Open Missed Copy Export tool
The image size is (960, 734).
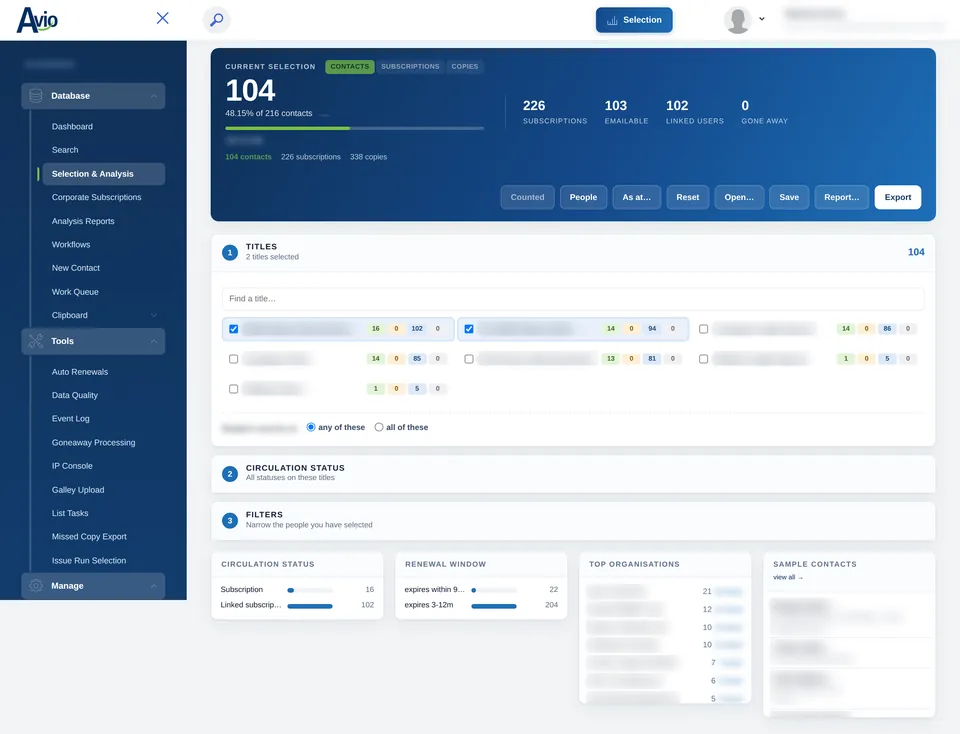pos(89,536)
